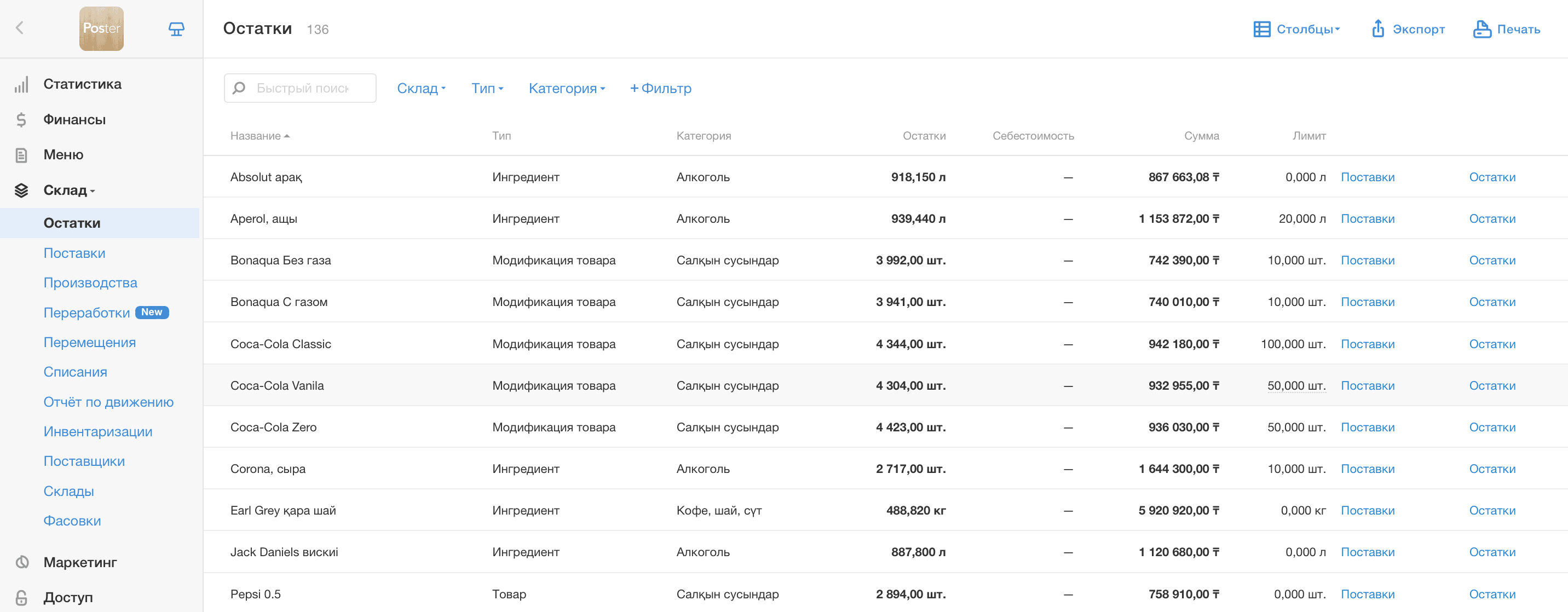Open Поставки link for Corona, сыра
This screenshot has height=612, width=1568.
click(x=1367, y=469)
